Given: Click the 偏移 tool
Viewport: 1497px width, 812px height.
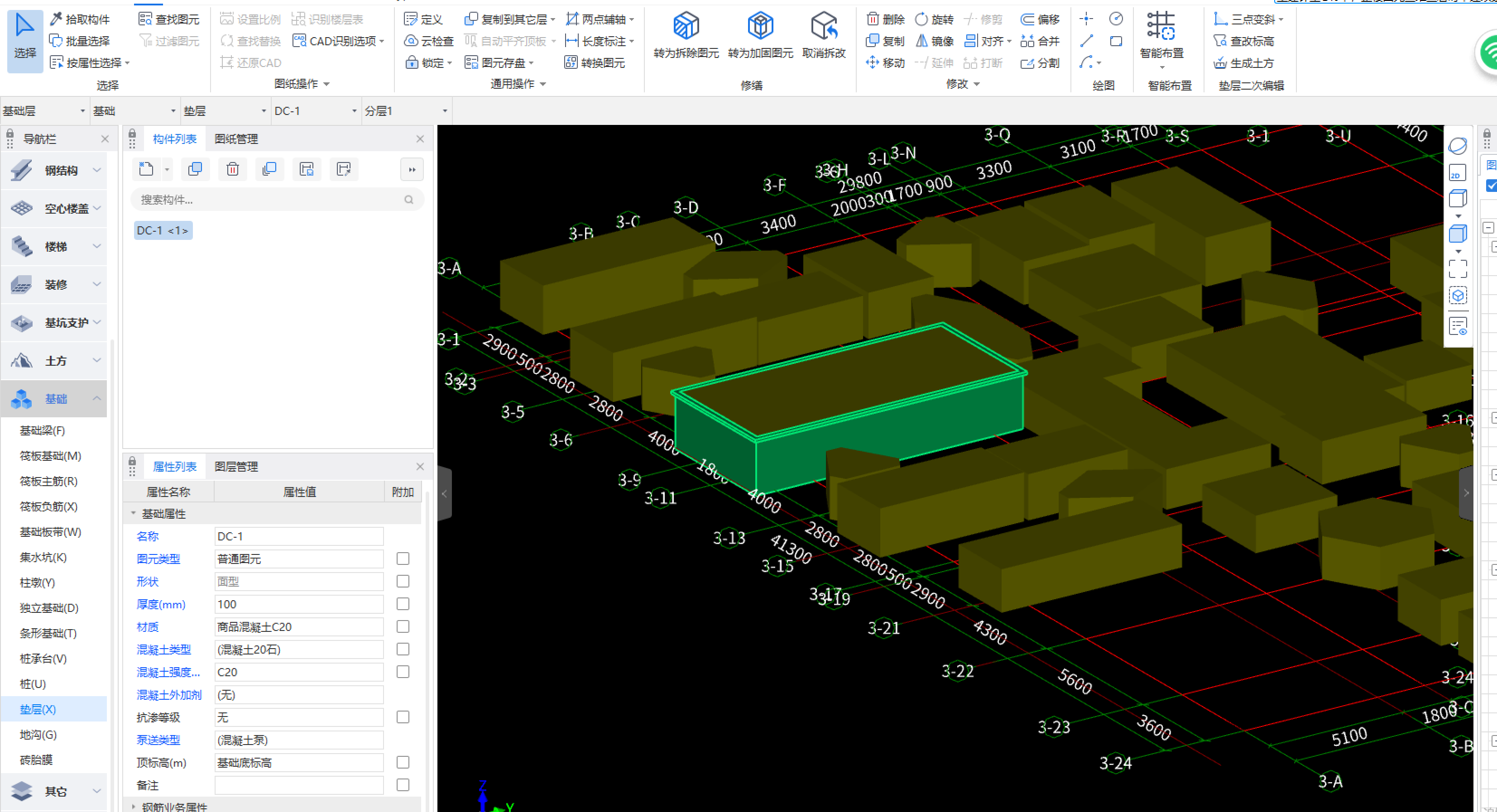Looking at the screenshot, I should 1040,19.
